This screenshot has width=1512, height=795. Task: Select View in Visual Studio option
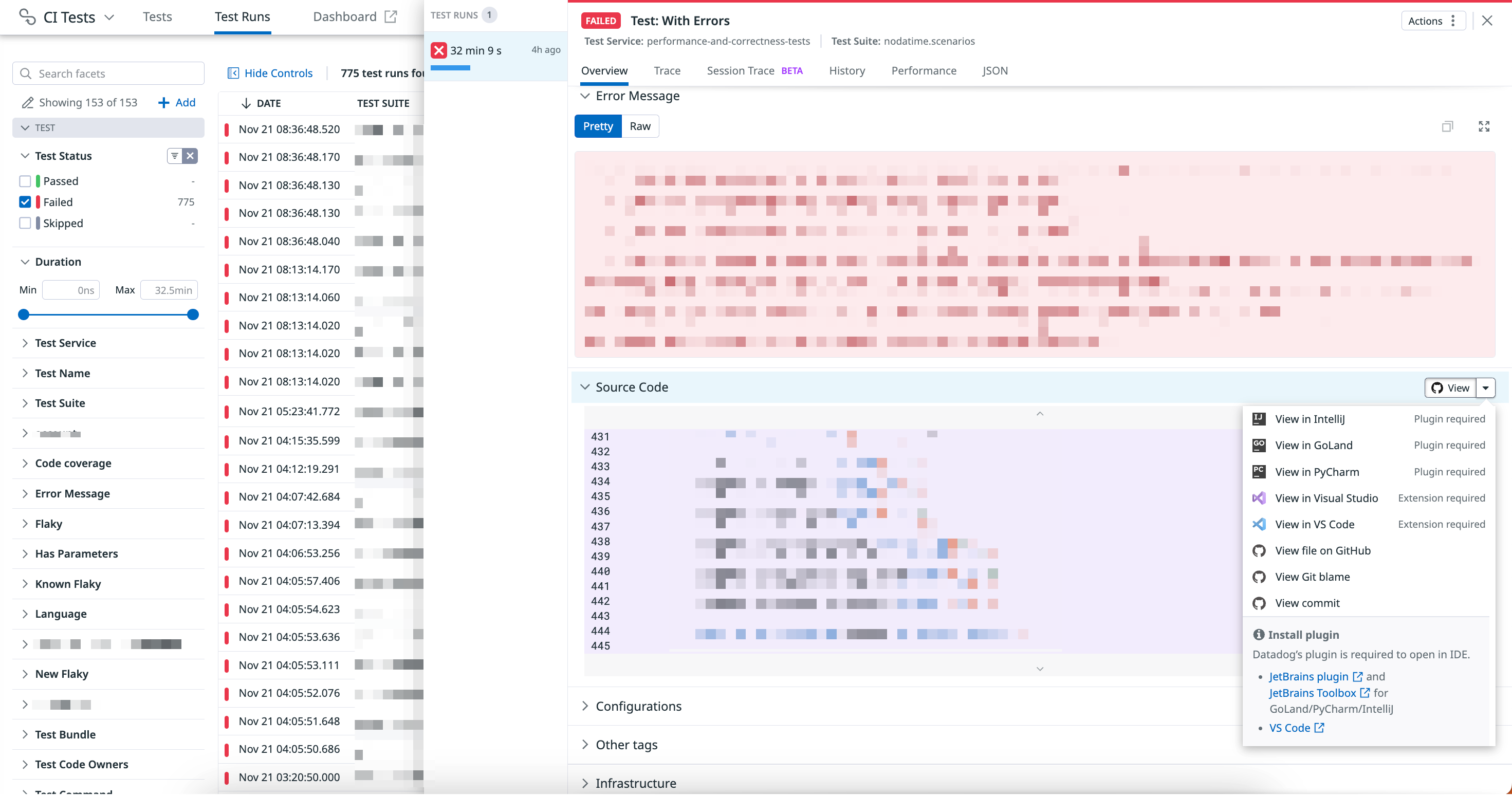1368,498
